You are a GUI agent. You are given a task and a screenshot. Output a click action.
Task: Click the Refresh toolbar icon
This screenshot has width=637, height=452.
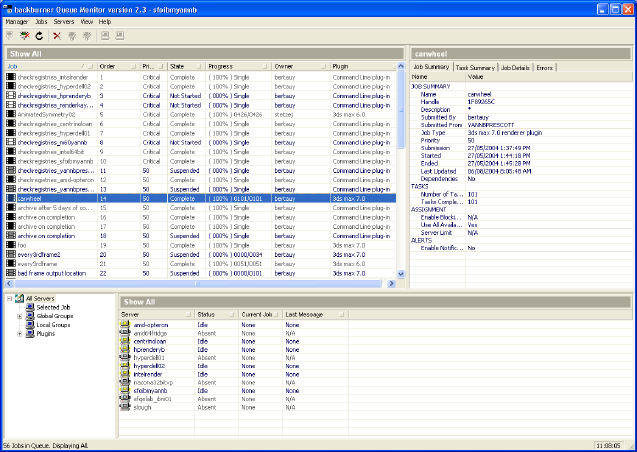[x=39, y=35]
